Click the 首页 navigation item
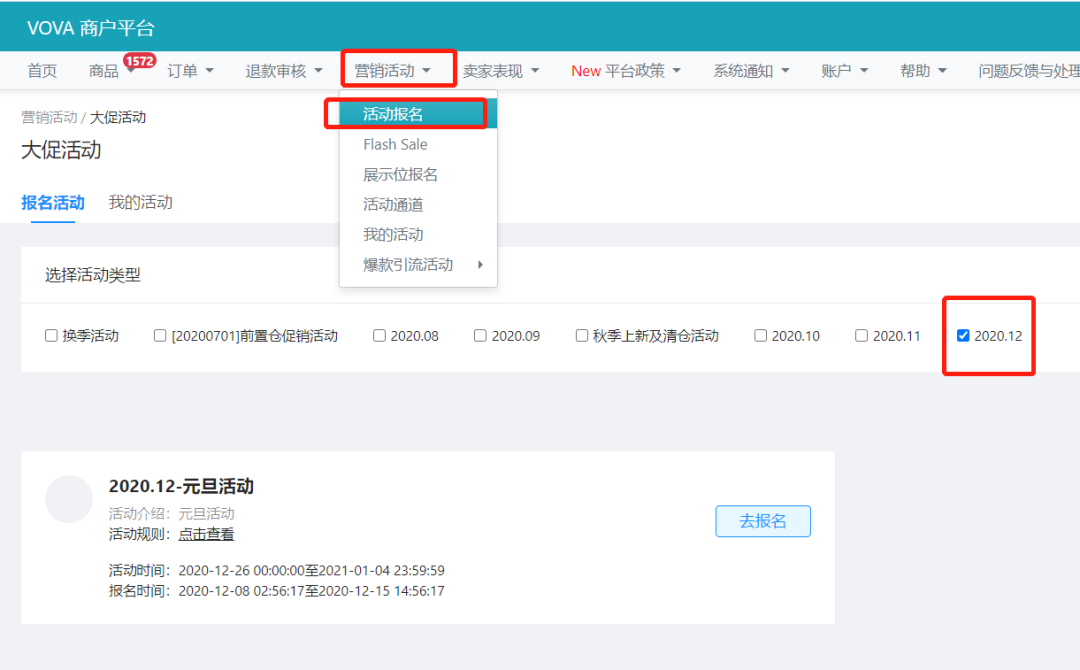Screen dimensions: 1080x670 click(x=42, y=71)
